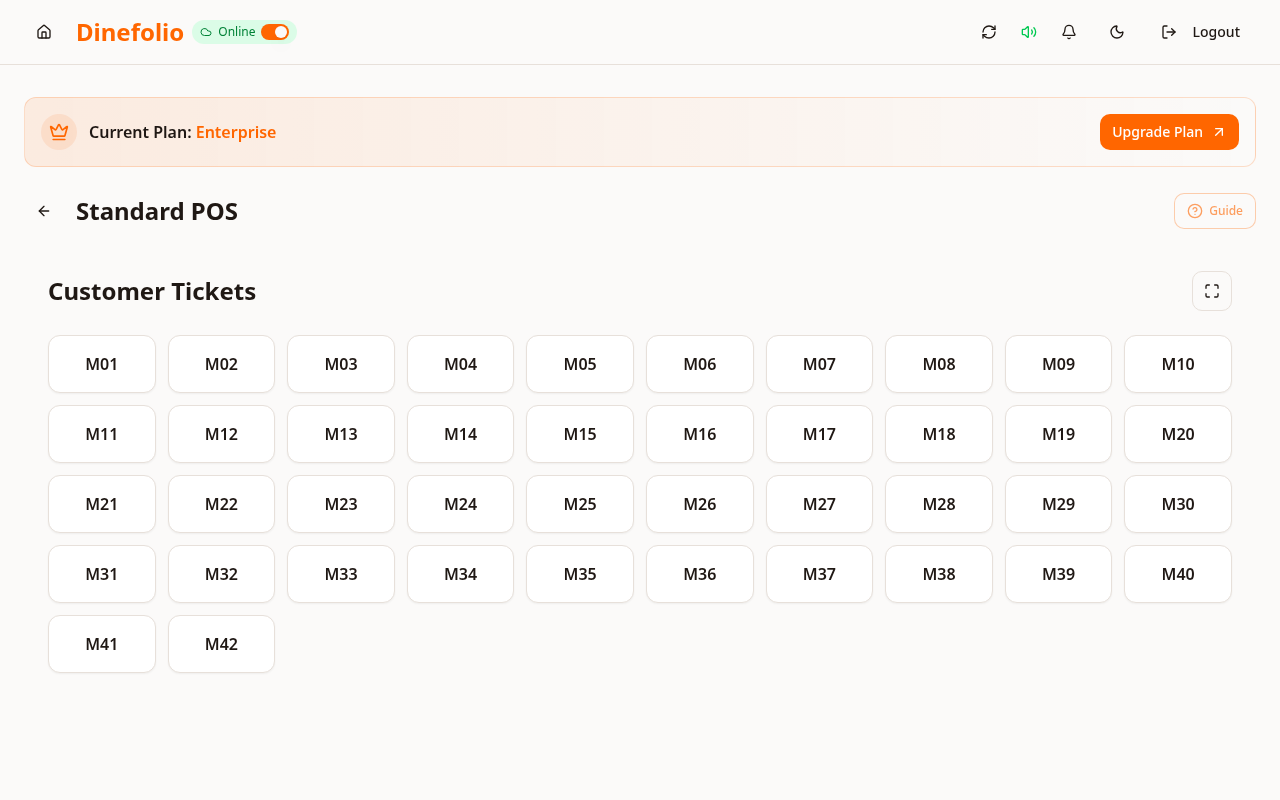This screenshot has width=1280, height=800.
Task: Select ticket M08
Action: [x=939, y=364]
